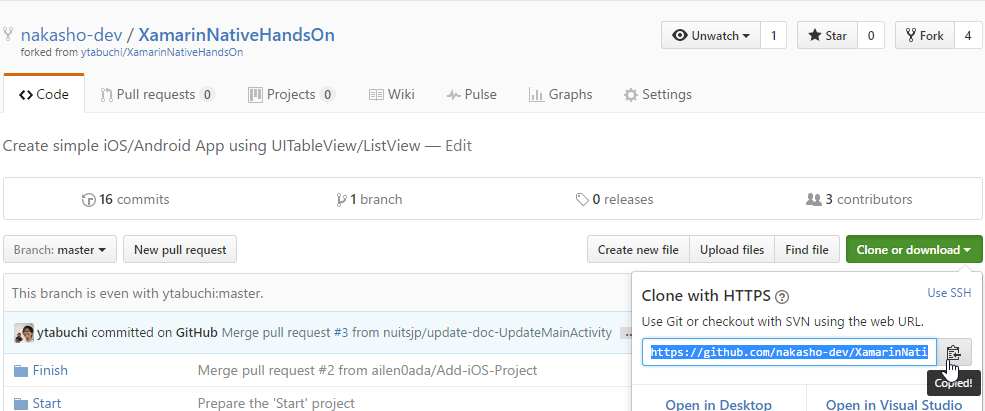This screenshot has height=411, width=985.
Task: Click Open in Visual Studio
Action: [894, 404]
